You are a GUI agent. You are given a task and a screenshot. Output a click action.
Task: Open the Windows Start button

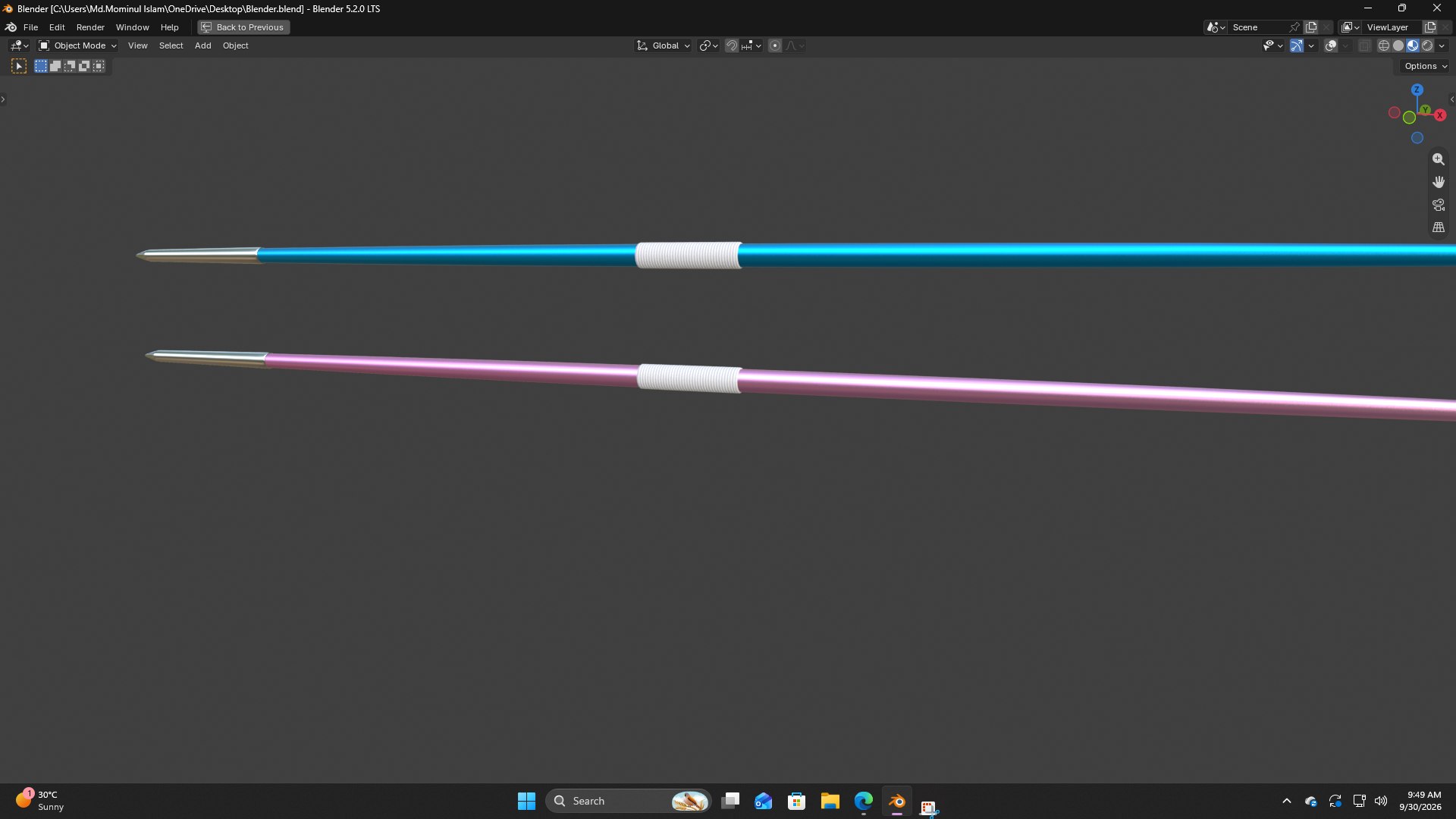[x=526, y=802]
